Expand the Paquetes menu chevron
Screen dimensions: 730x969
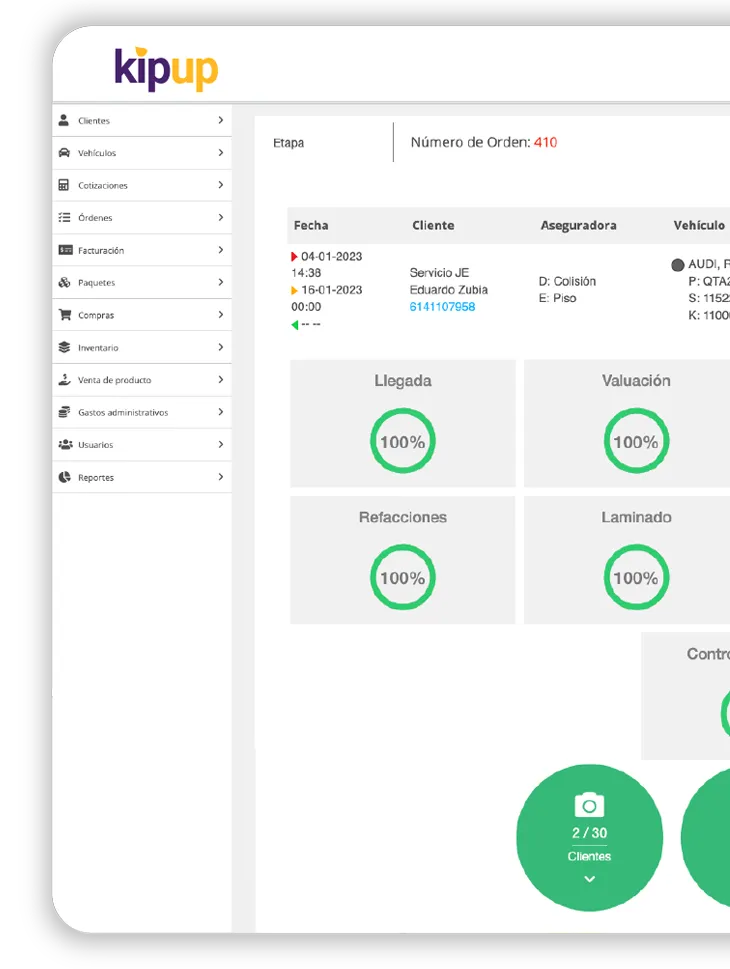point(221,282)
